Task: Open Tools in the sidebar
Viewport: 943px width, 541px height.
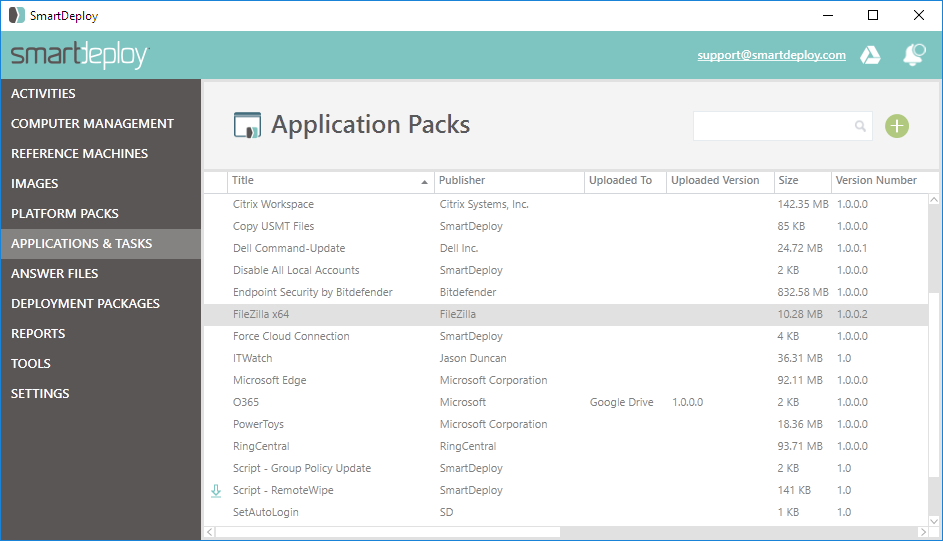Action: [100, 364]
